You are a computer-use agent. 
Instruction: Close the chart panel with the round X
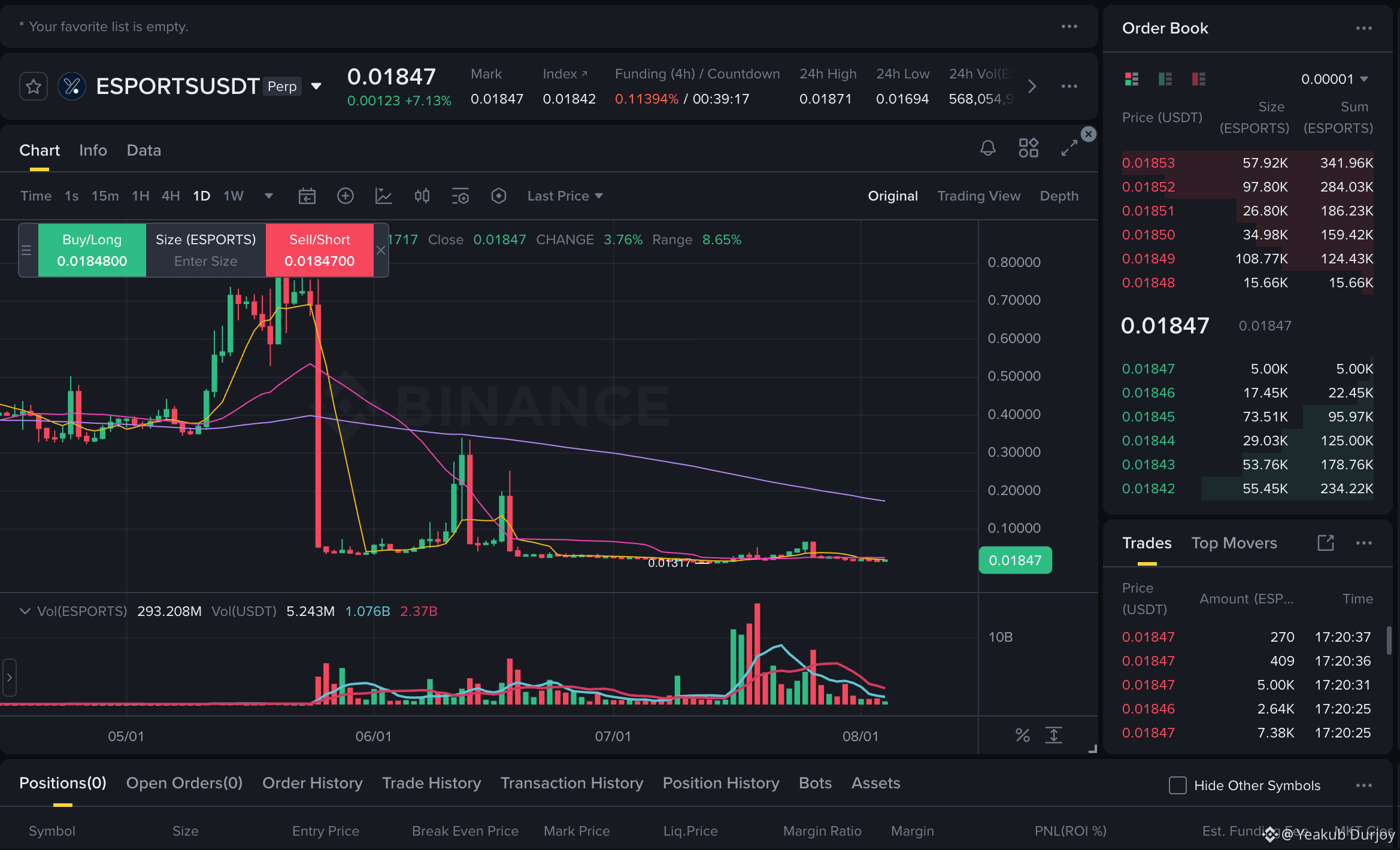tap(1089, 134)
